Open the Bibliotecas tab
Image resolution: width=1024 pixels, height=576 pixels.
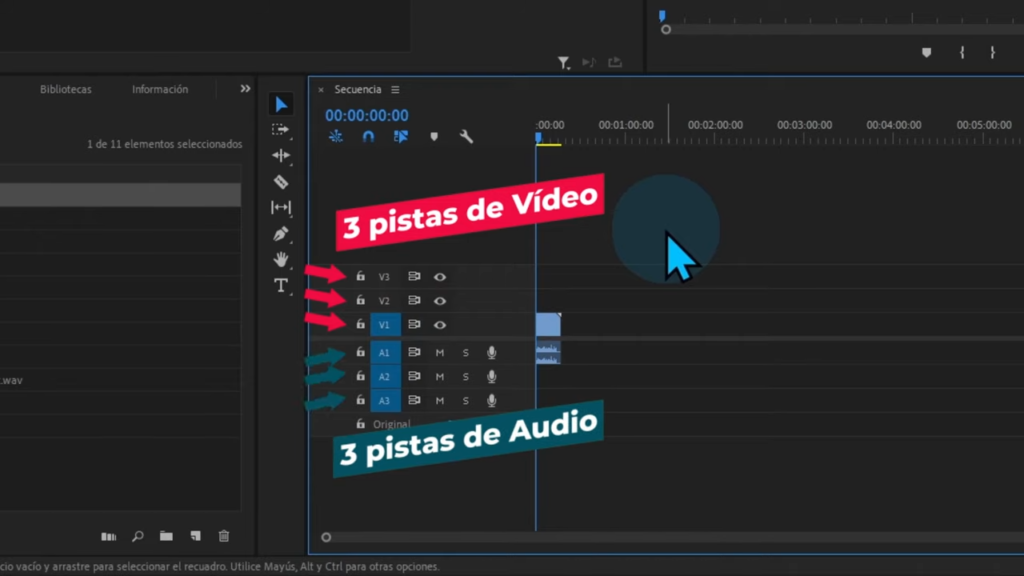66,89
